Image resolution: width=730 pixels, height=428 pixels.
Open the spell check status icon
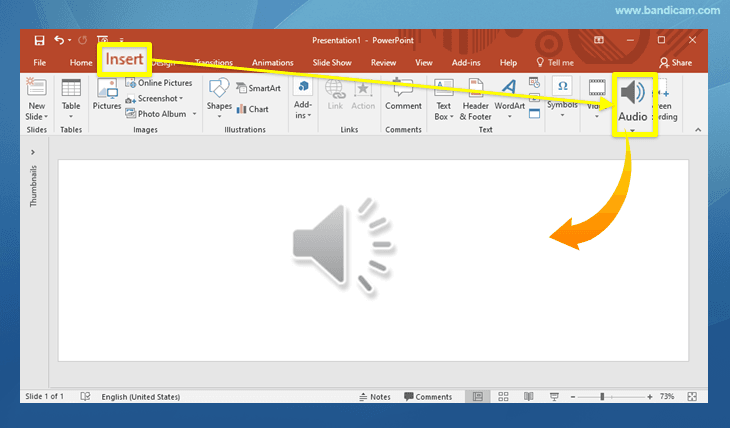85,396
